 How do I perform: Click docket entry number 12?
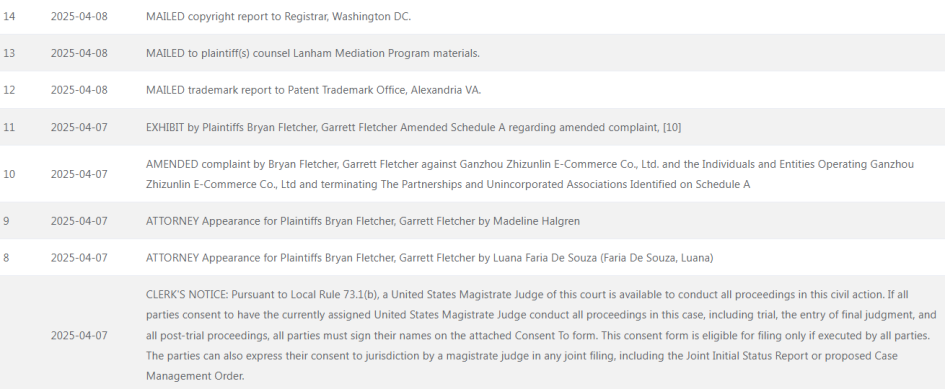tap(9, 90)
